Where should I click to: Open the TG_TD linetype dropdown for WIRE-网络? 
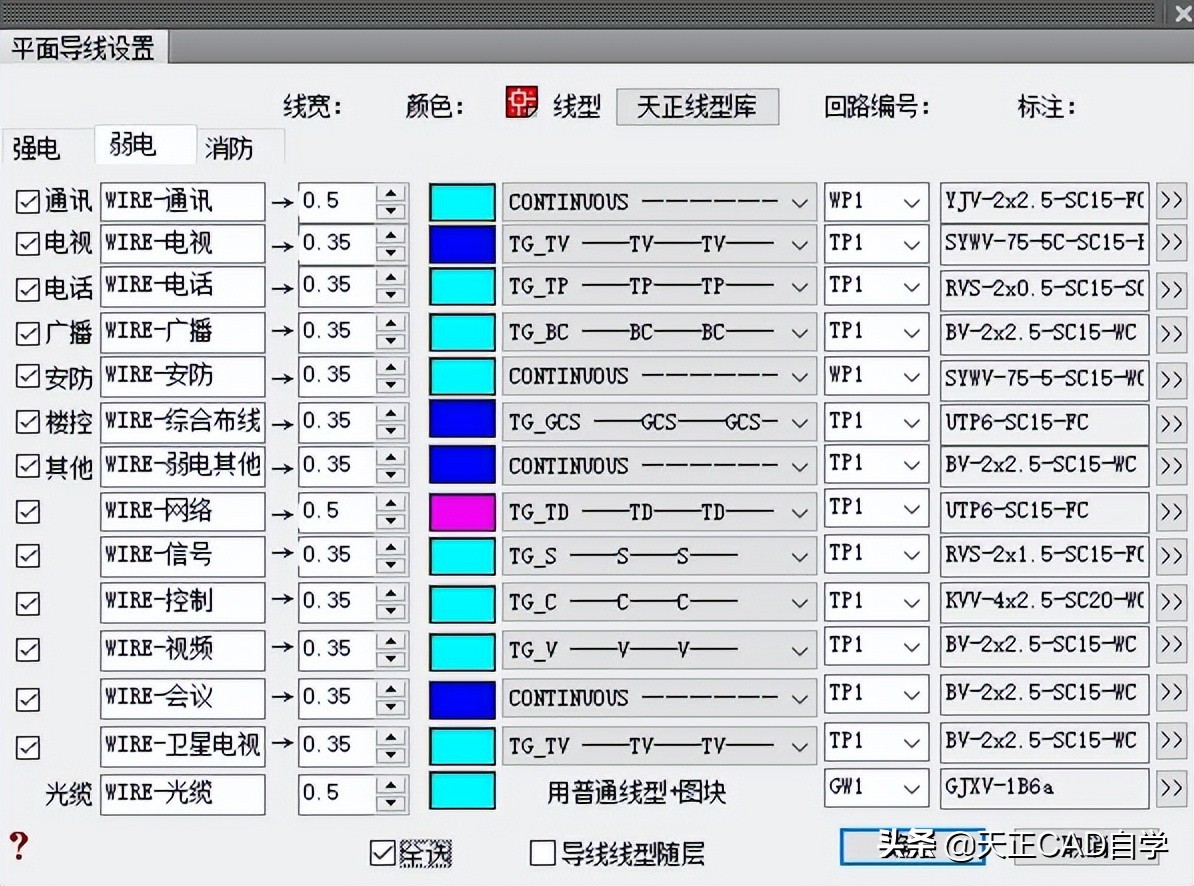[800, 510]
